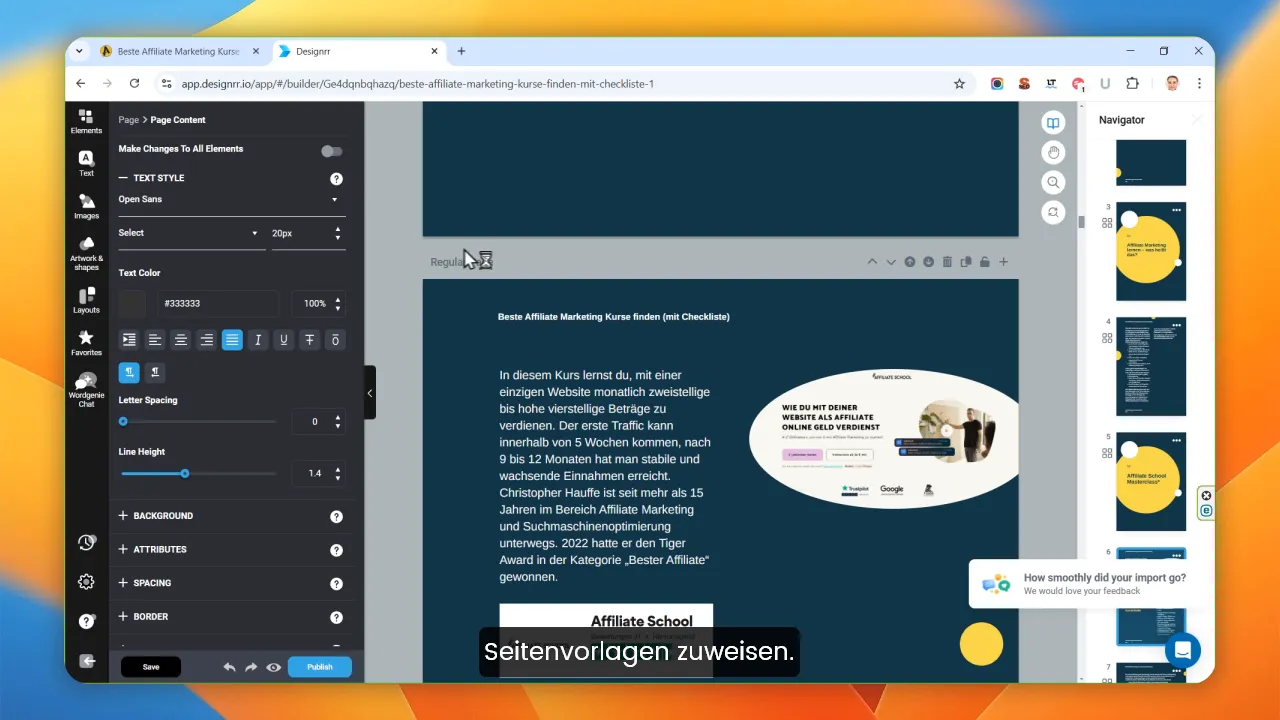Align text left

tap(155, 340)
